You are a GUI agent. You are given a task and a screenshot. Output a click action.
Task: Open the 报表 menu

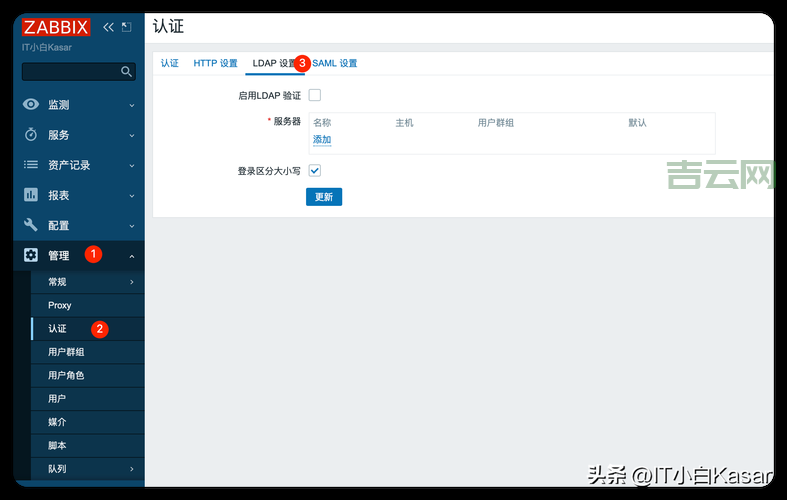[x=79, y=195]
